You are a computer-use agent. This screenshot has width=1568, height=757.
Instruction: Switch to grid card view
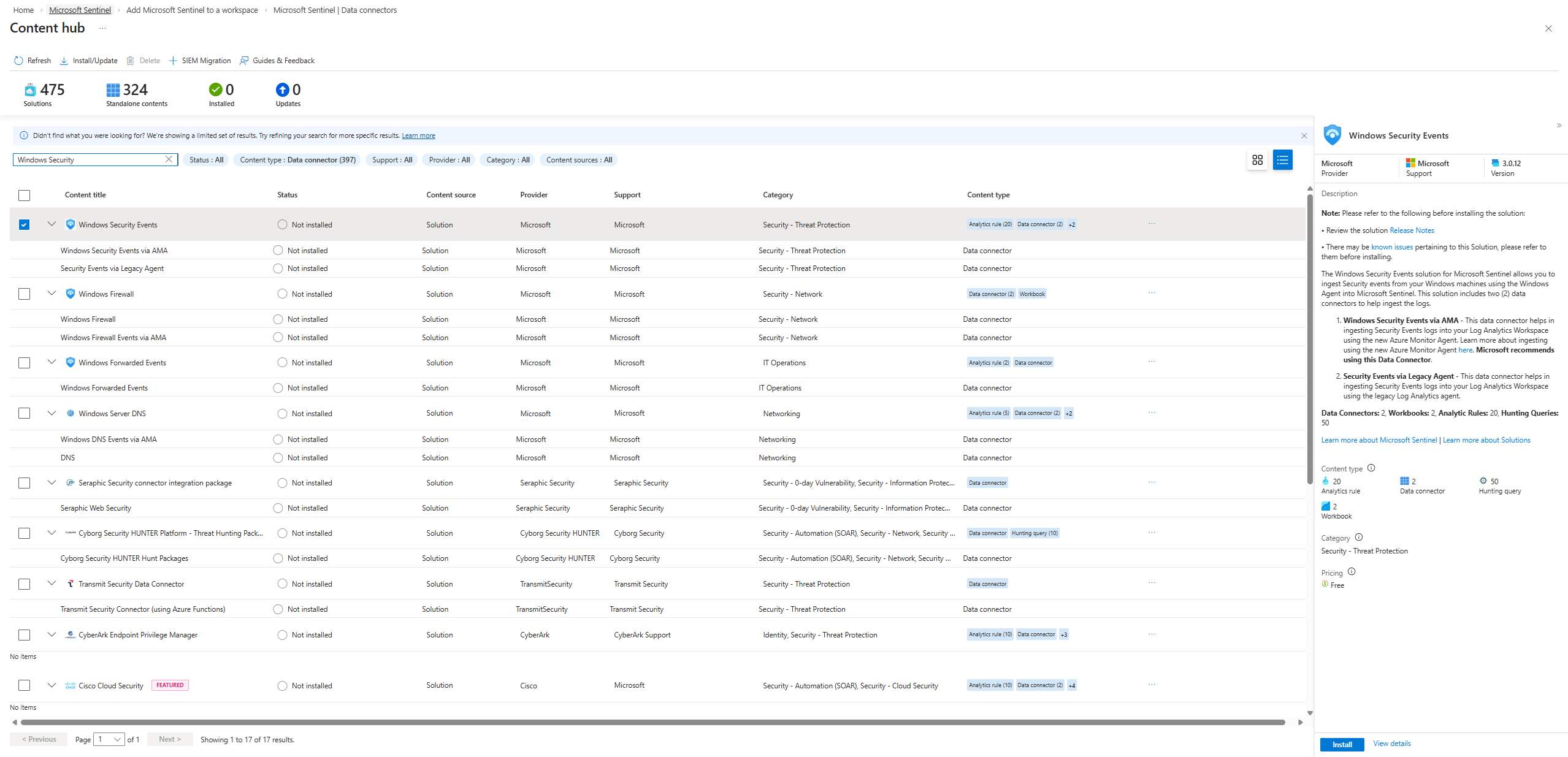(1257, 160)
